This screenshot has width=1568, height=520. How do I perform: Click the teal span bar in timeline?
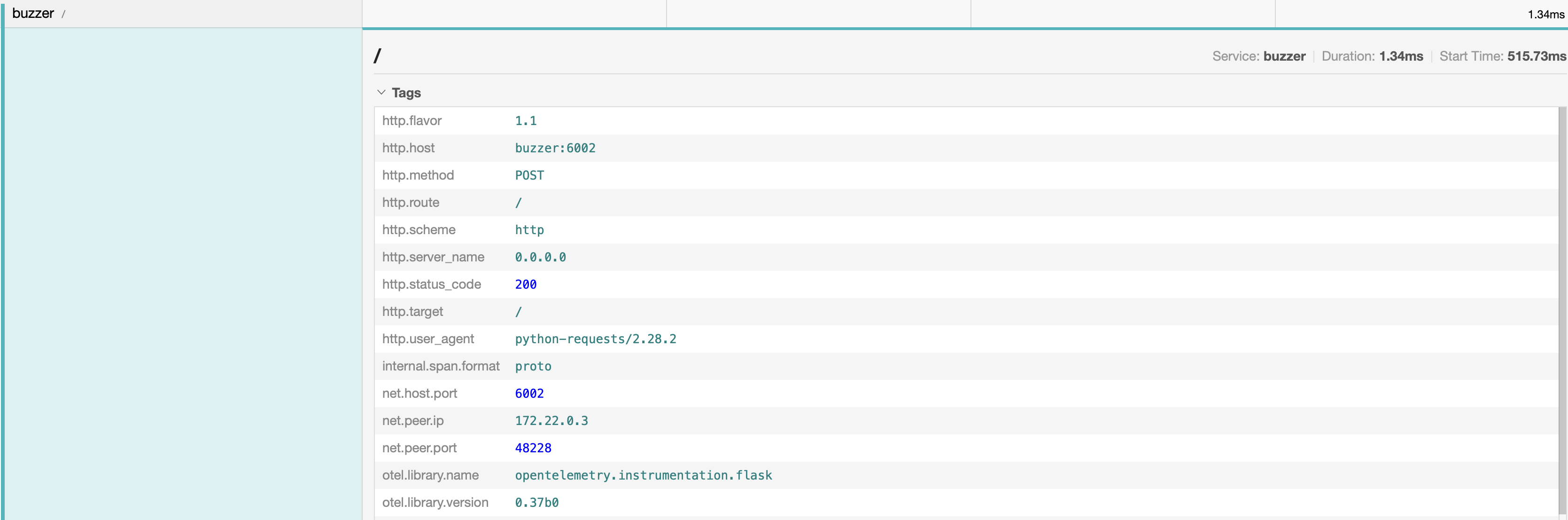(965, 28)
